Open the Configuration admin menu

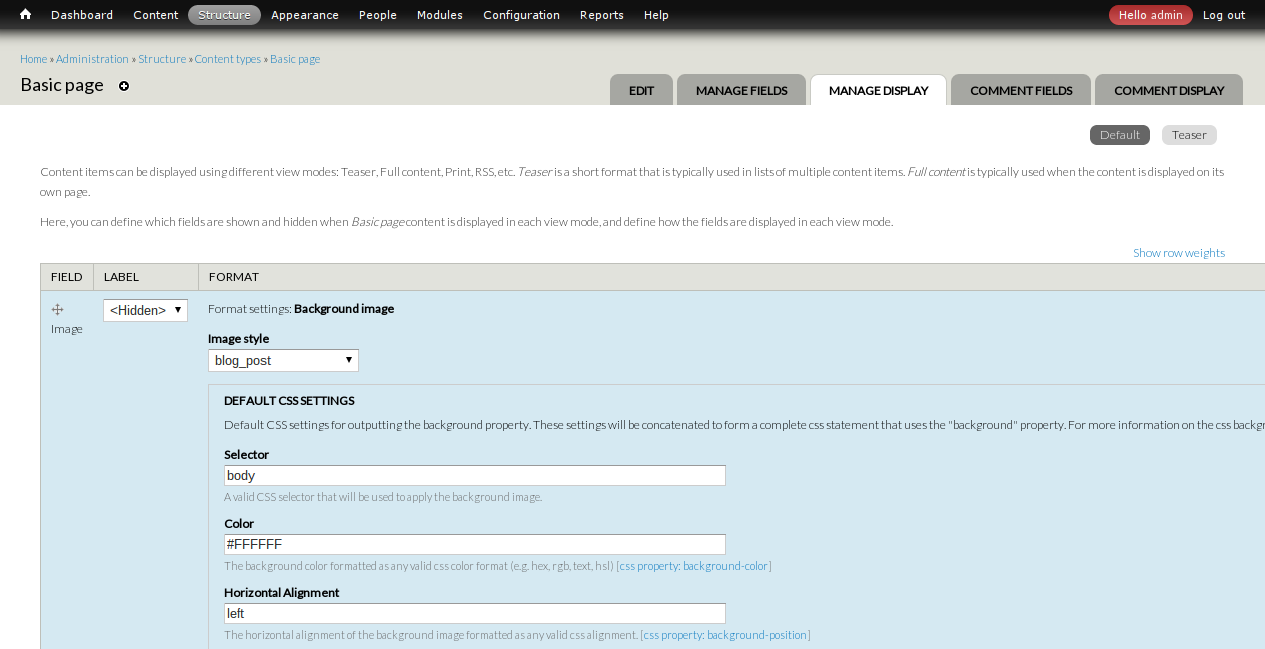(x=521, y=14)
